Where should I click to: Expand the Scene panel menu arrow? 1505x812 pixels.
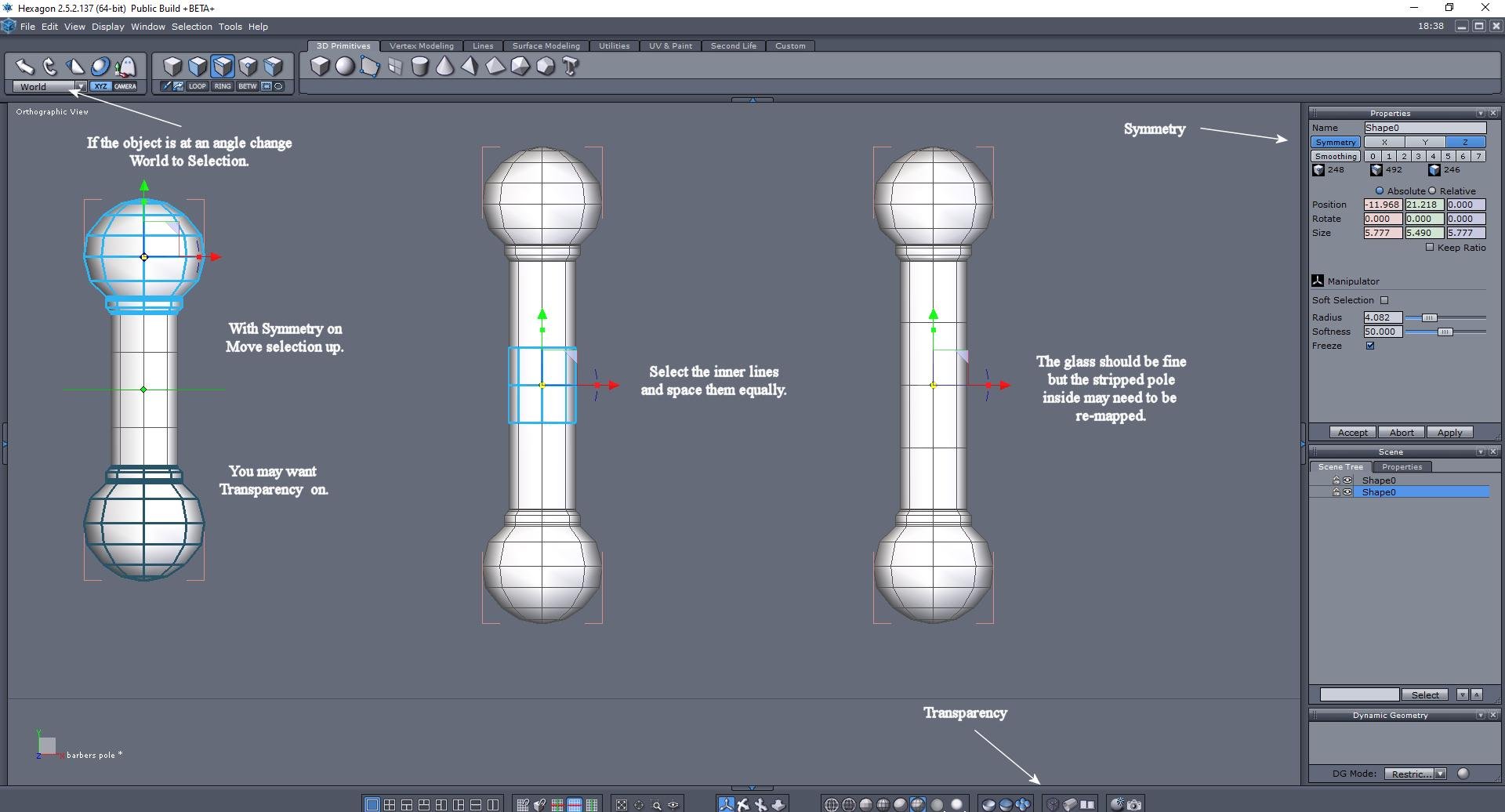[x=1481, y=451]
